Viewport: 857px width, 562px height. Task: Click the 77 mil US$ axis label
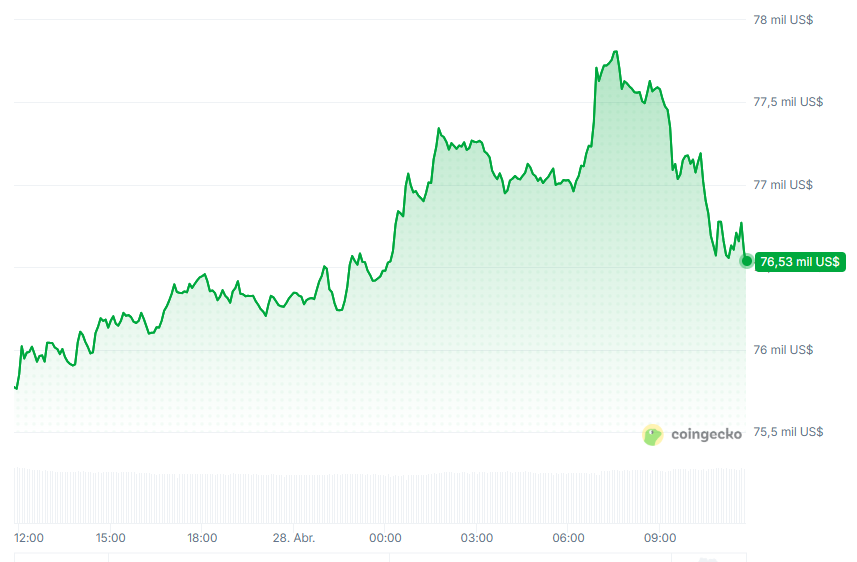[783, 185]
